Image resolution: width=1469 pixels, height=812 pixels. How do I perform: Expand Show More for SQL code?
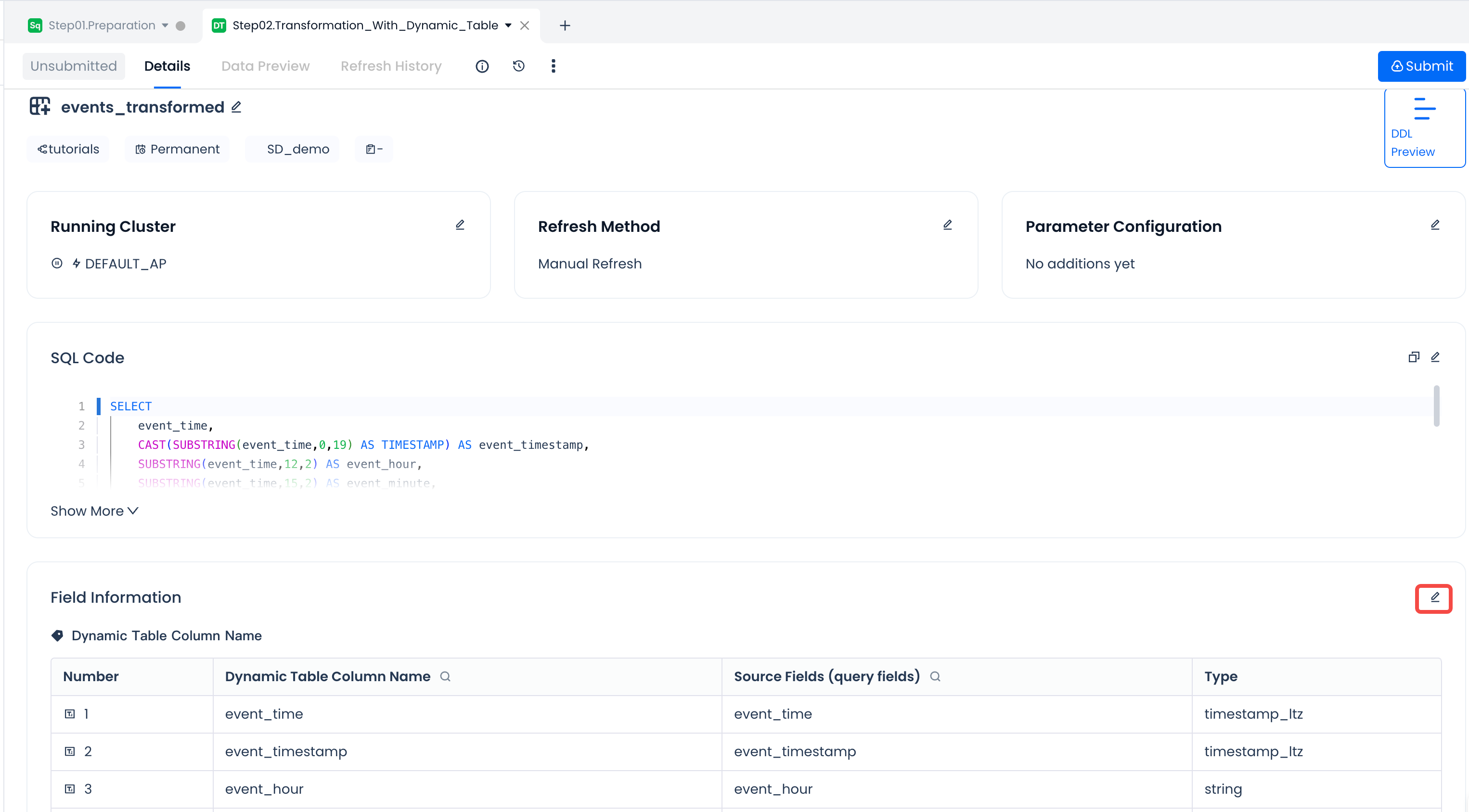click(94, 511)
